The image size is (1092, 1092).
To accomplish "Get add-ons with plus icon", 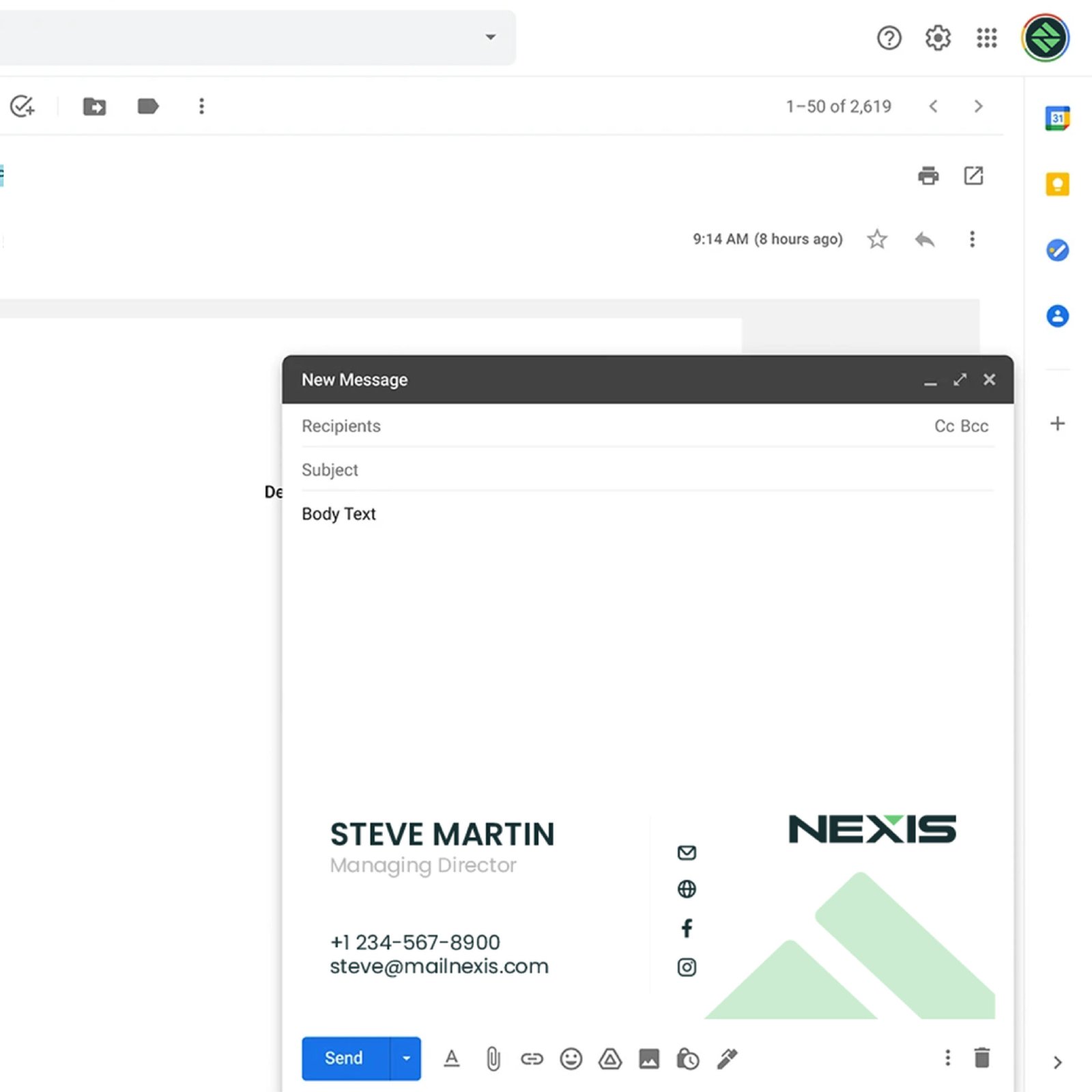I will tap(1057, 424).
